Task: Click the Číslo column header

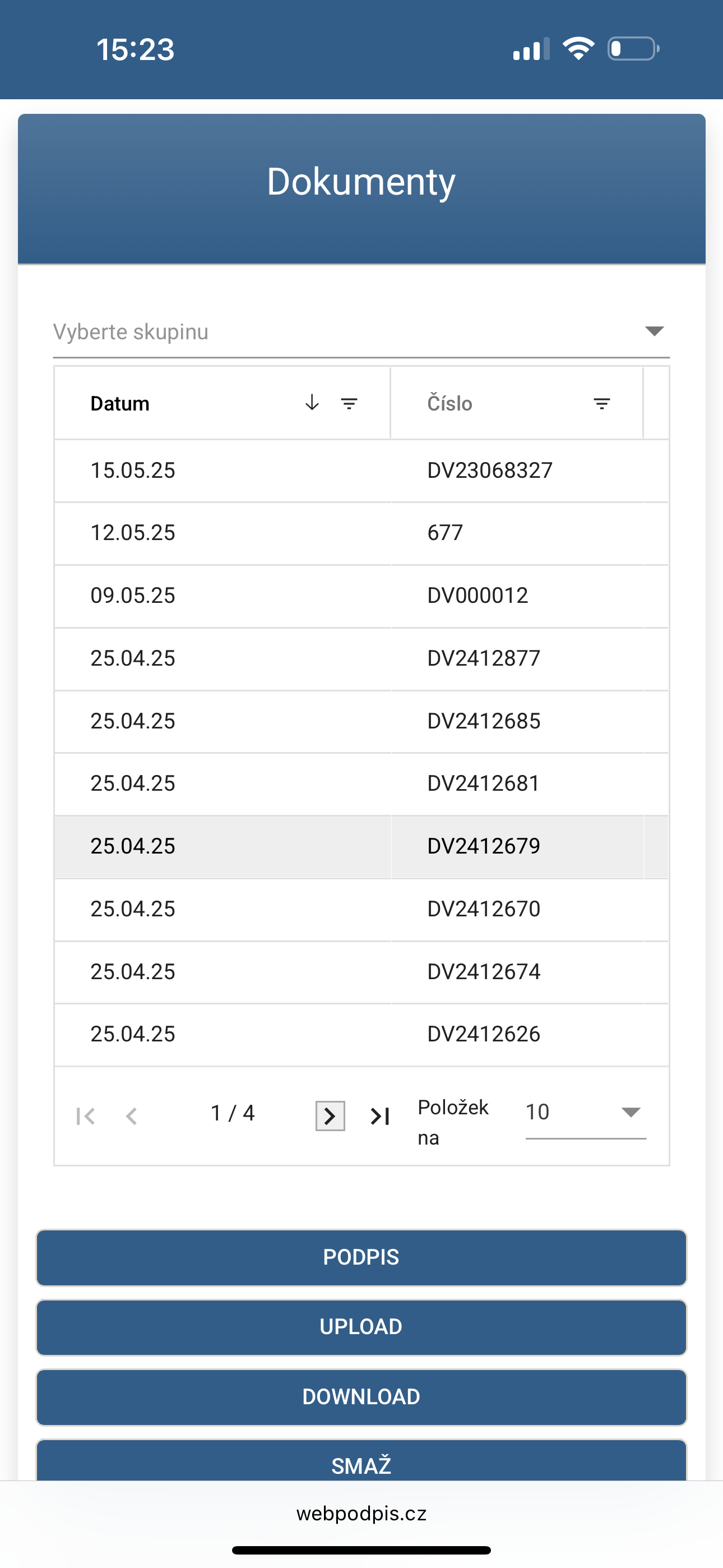Action: coord(449,404)
